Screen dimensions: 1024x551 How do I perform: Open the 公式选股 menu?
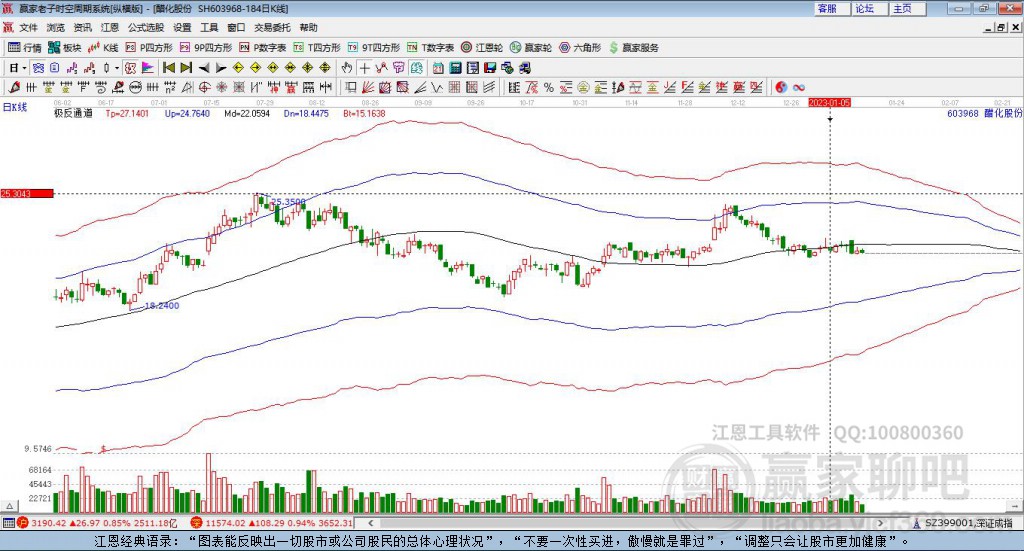pyautogui.click(x=146, y=27)
